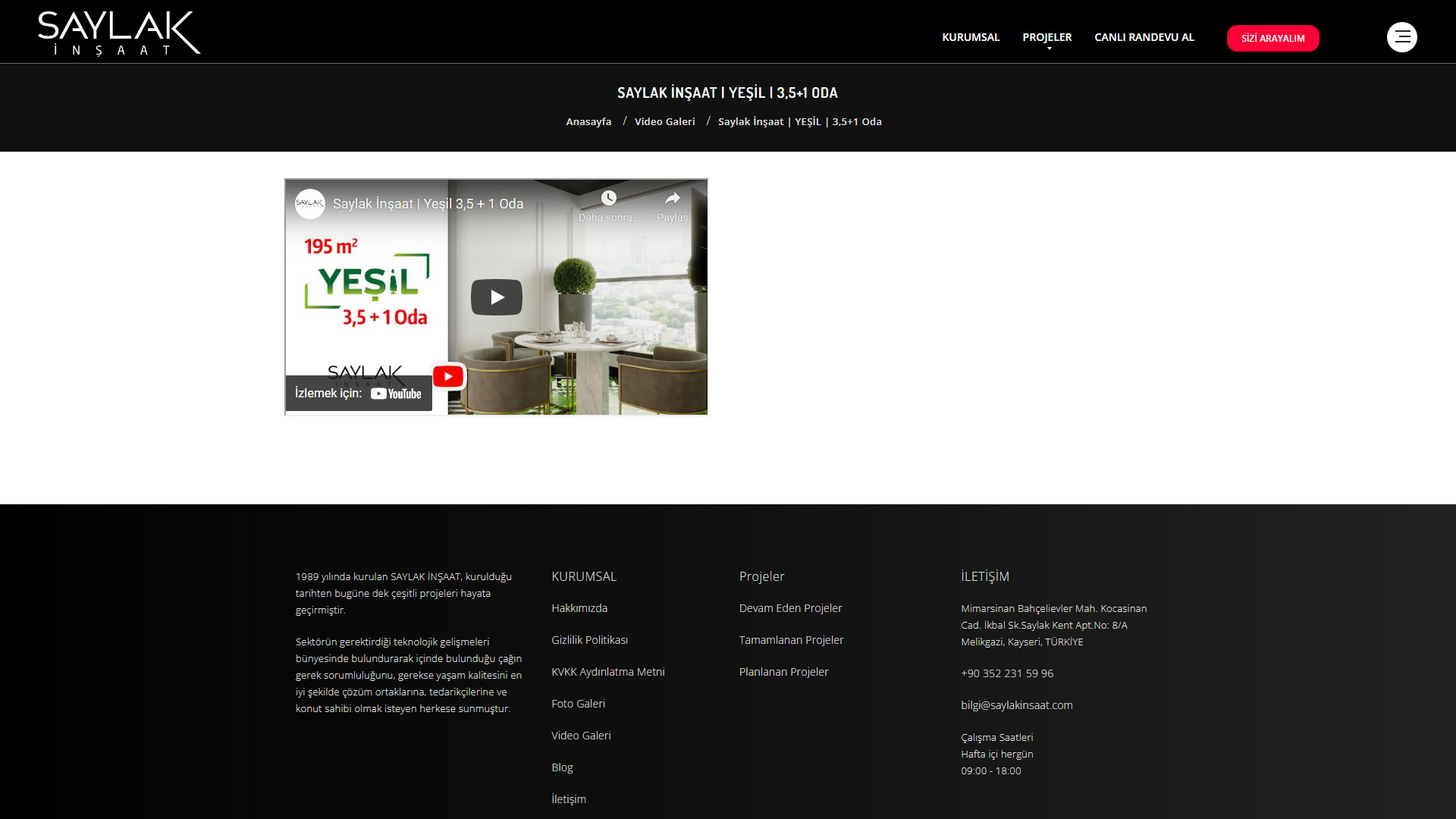This screenshot has height=819, width=1456.
Task: Open Foto Galeri footer link
Action: tap(578, 704)
